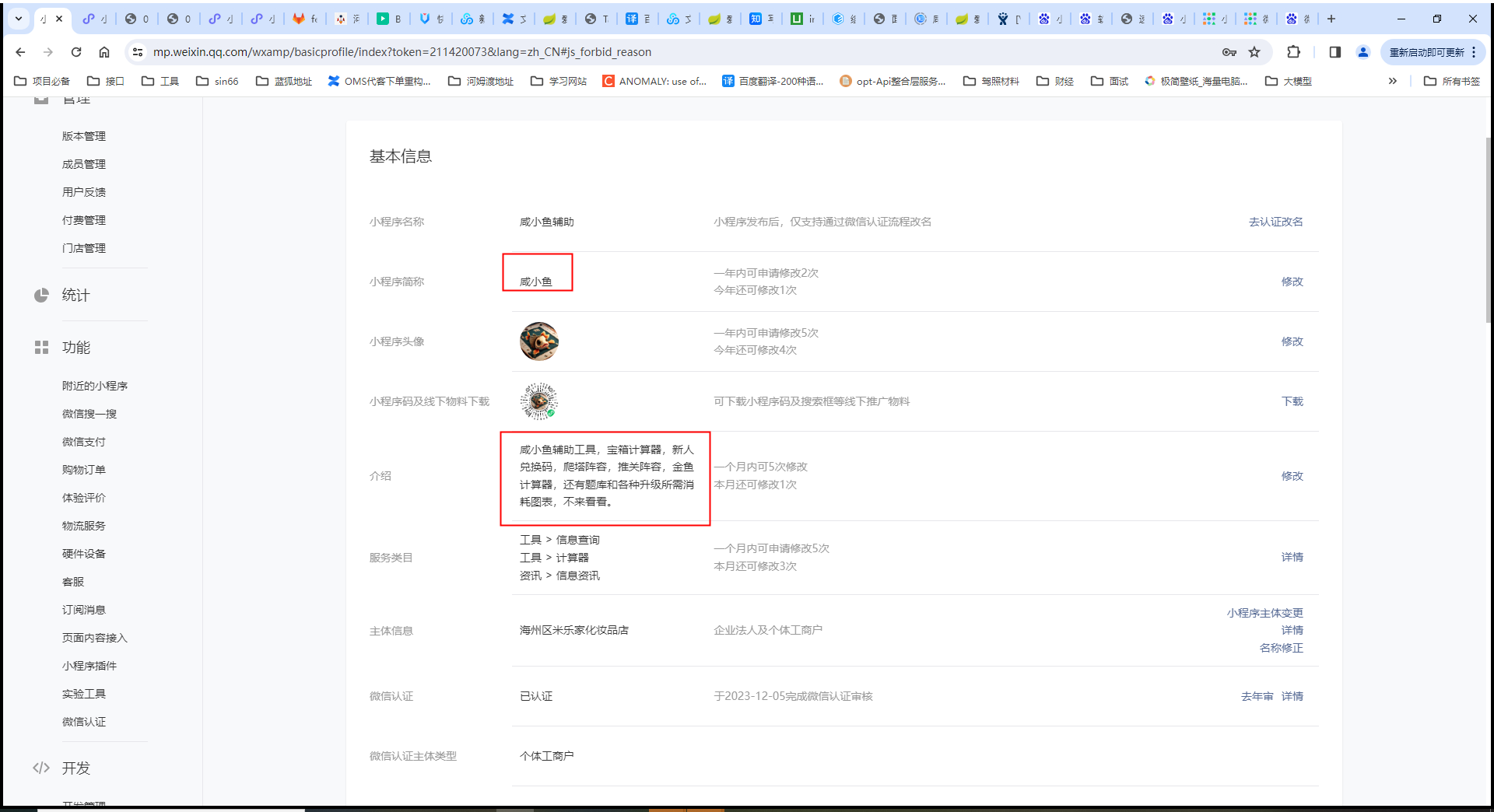This screenshot has height=812, width=1494.
Task: Open the 蓝狐地址 bookmark folder
Action: coord(284,81)
